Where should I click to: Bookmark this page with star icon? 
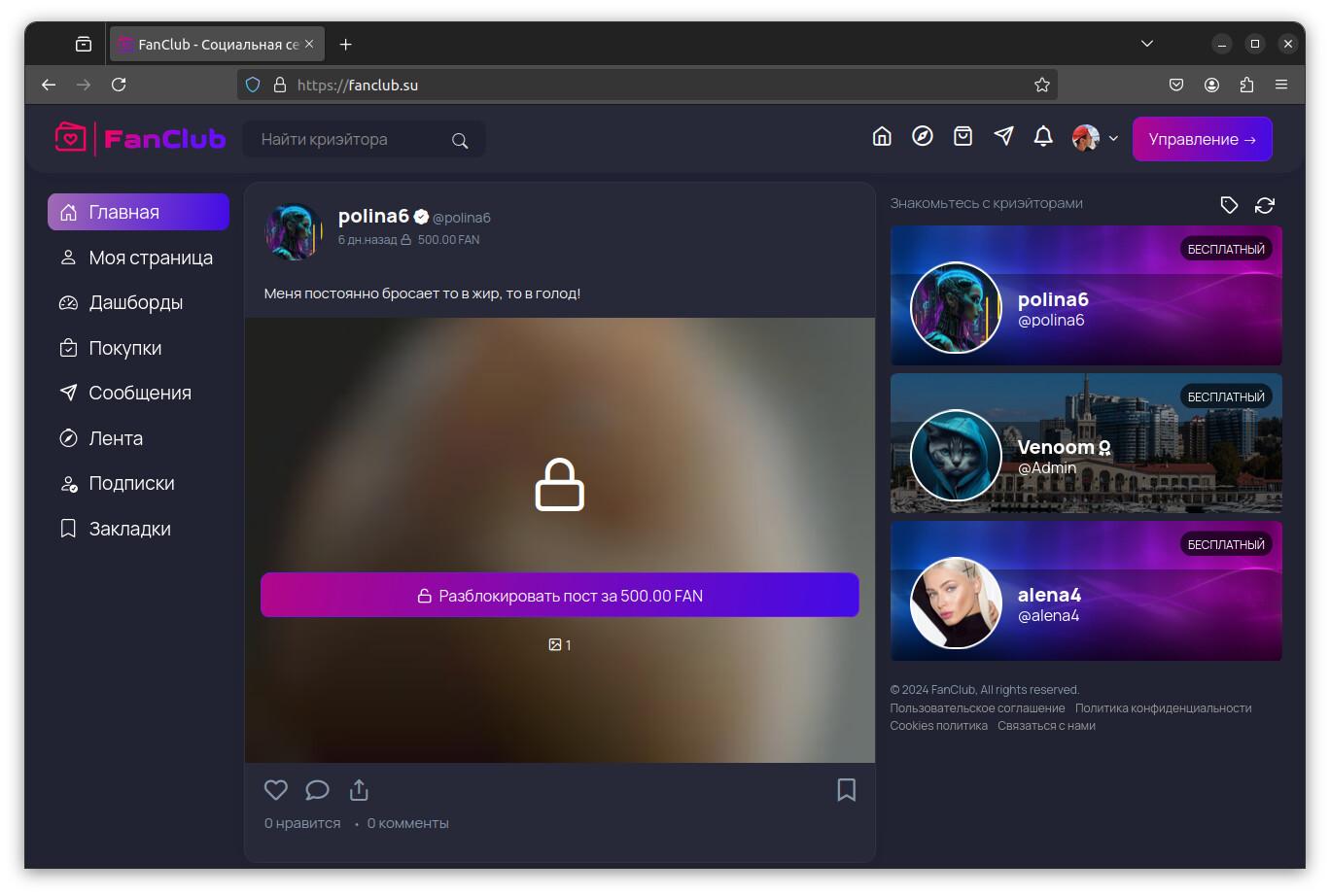tap(1042, 85)
